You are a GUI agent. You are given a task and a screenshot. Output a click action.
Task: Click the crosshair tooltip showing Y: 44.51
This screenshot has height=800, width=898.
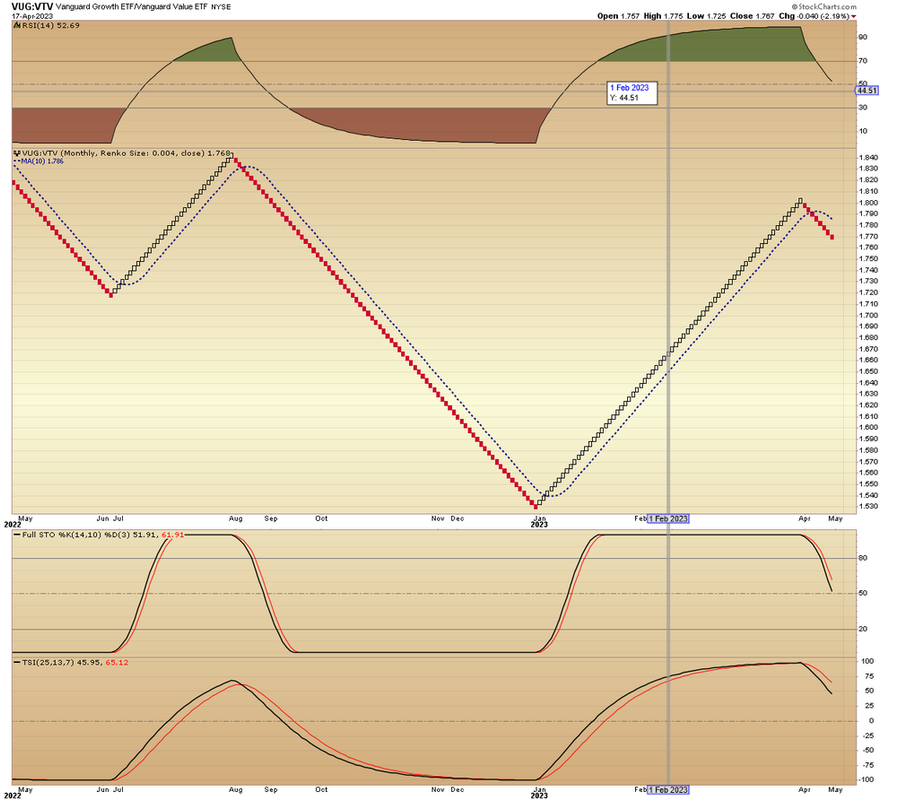point(632,93)
